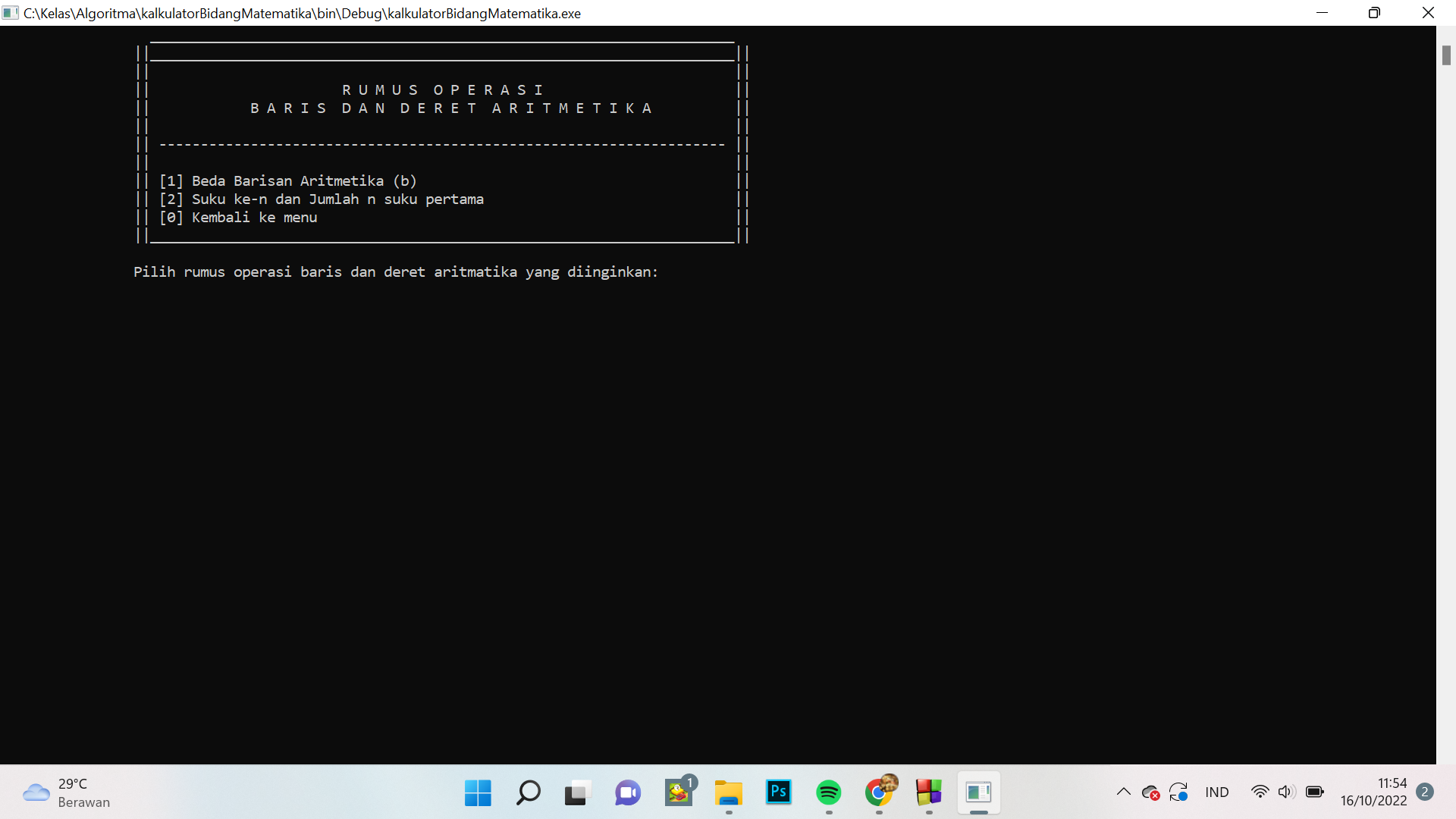Screen dimensions: 1456x819
Task: Switch keyboard language via the IND indicator
Action: pos(1217,792)
